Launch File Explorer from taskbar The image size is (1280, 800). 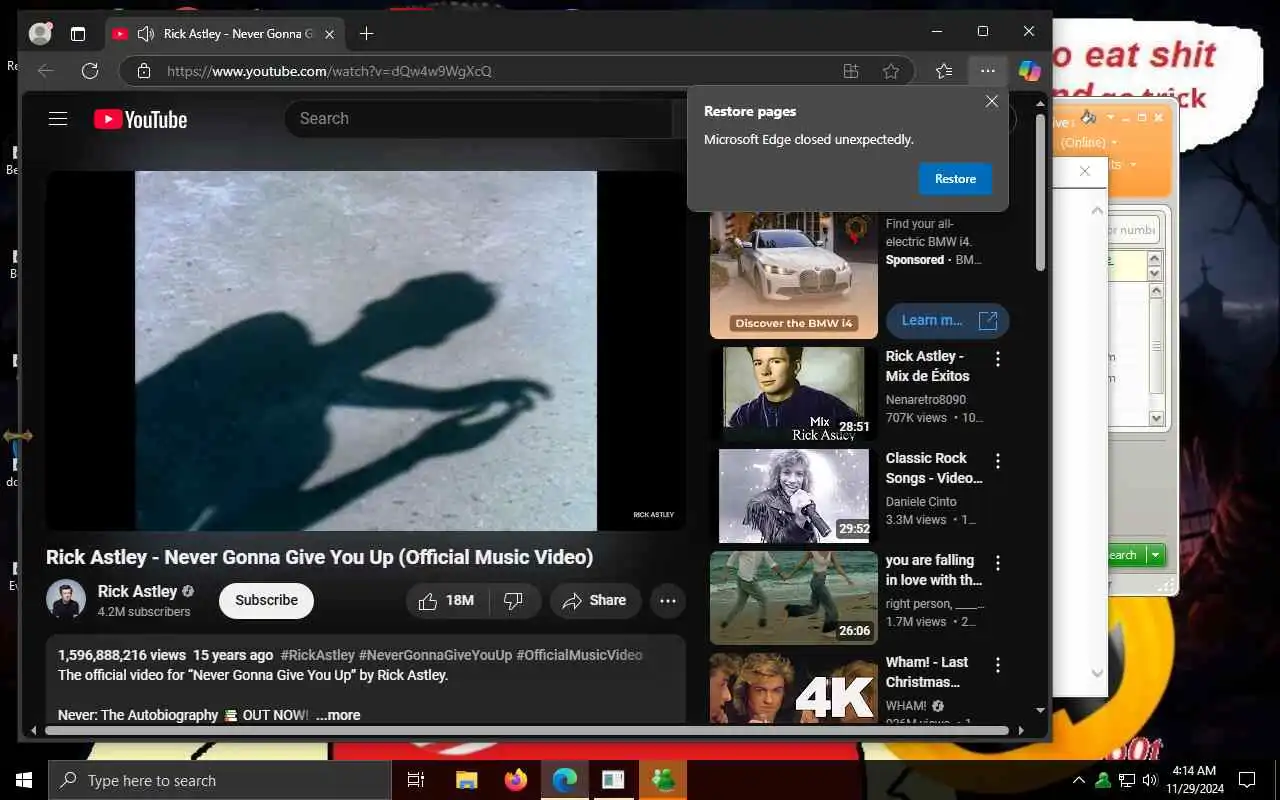[x=466, y=780]
